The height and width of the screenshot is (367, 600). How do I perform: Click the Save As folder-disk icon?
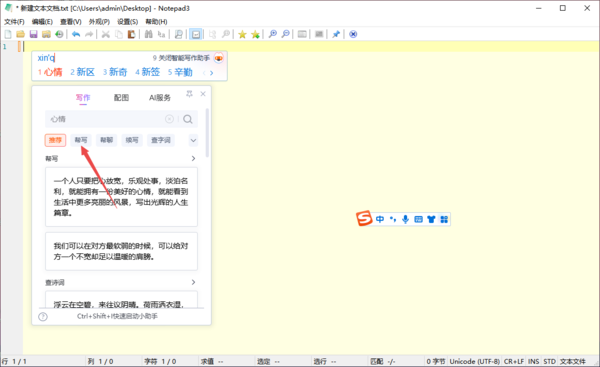[46, 34]
